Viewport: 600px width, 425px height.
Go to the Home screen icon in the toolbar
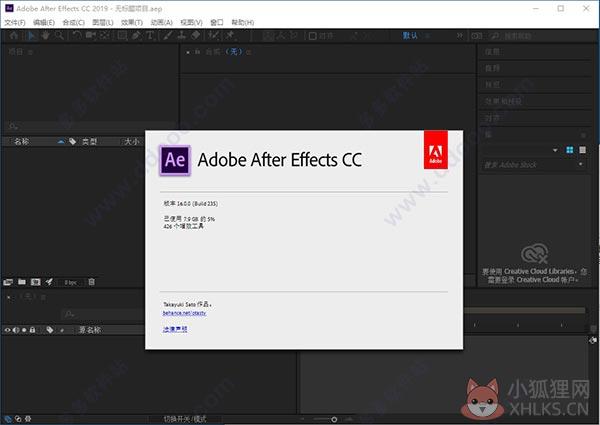(14, 36)
